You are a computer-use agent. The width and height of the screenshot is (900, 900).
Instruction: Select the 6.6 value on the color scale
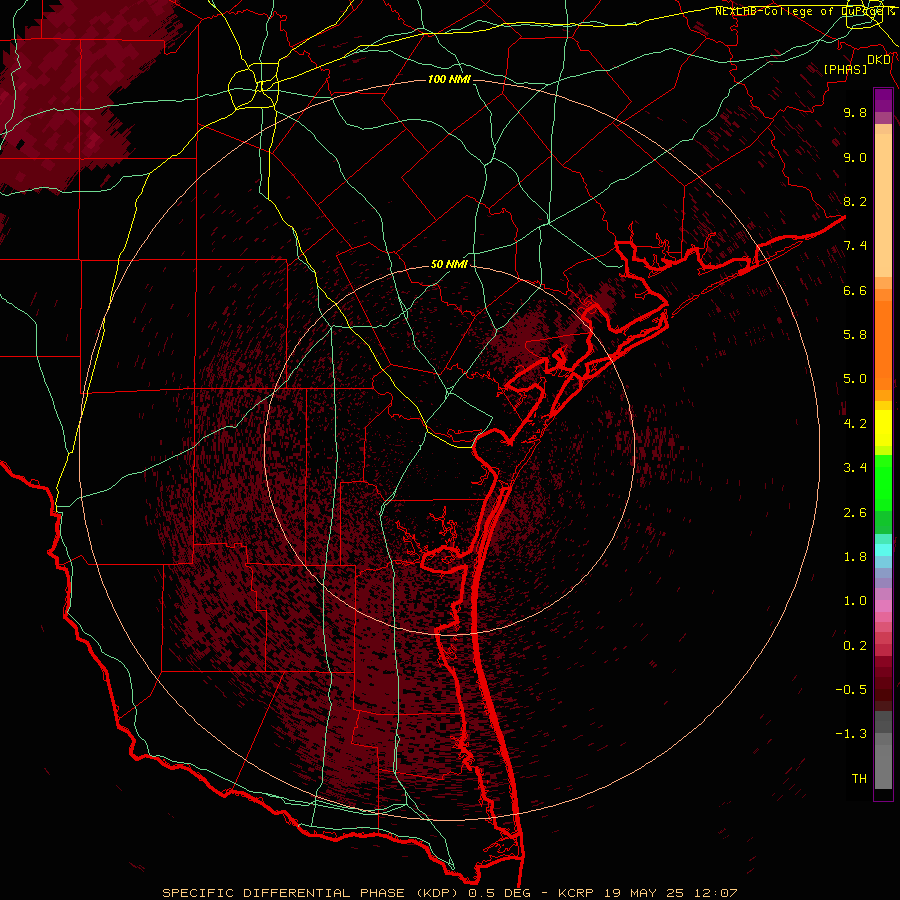(855, 290)
